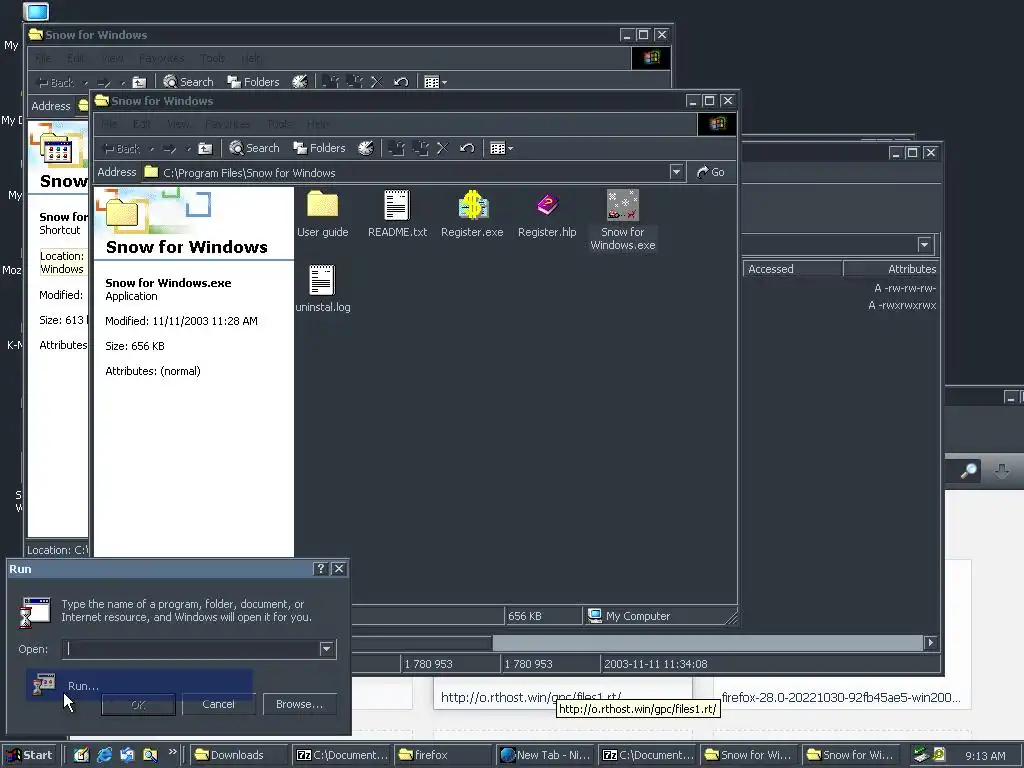The image size is (1024, 768).
Task: Open View menu in front Snow for Windows window
Action: click(x=178, y=124)
